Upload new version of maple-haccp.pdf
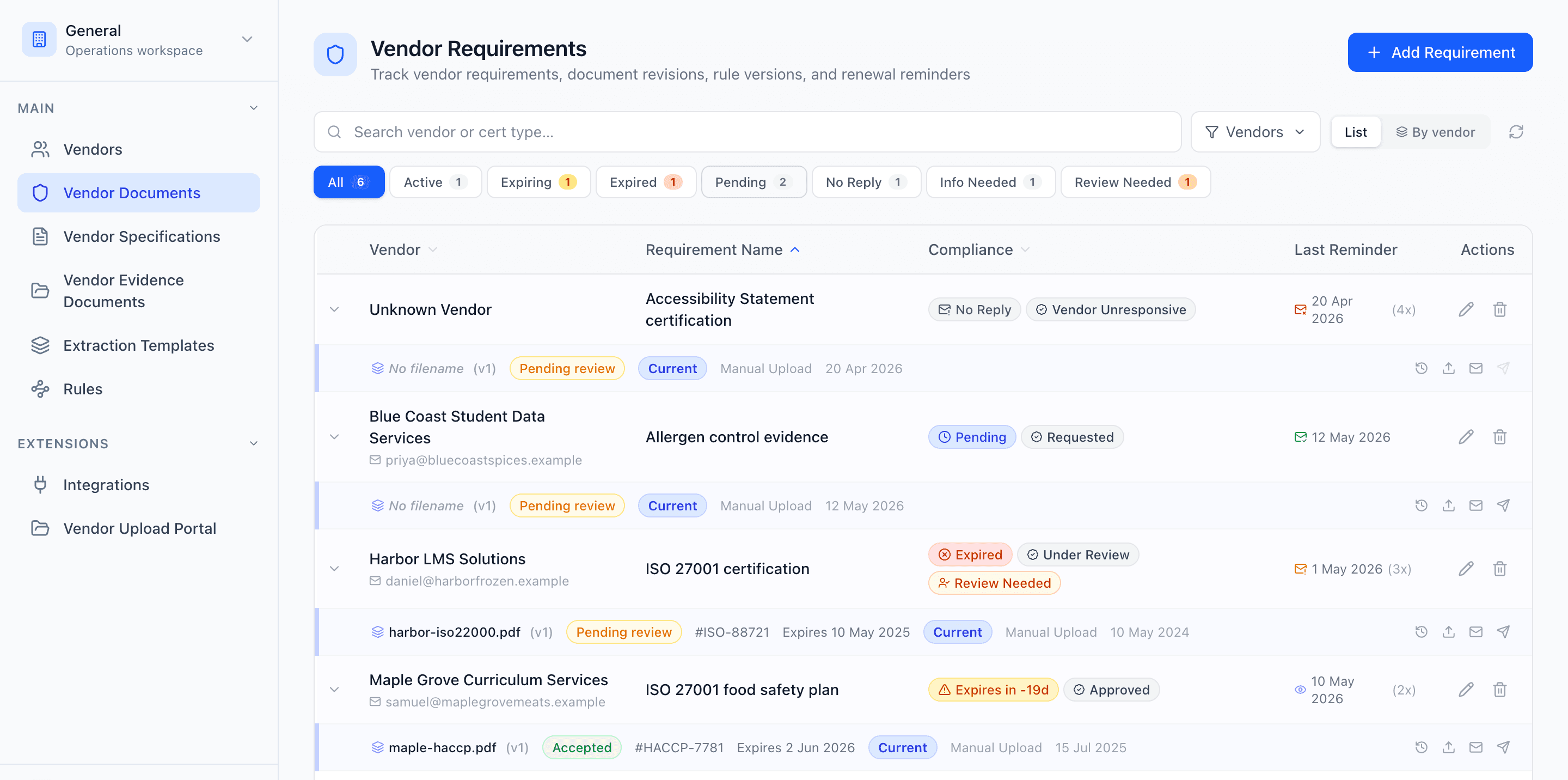 coord(1449,747)
